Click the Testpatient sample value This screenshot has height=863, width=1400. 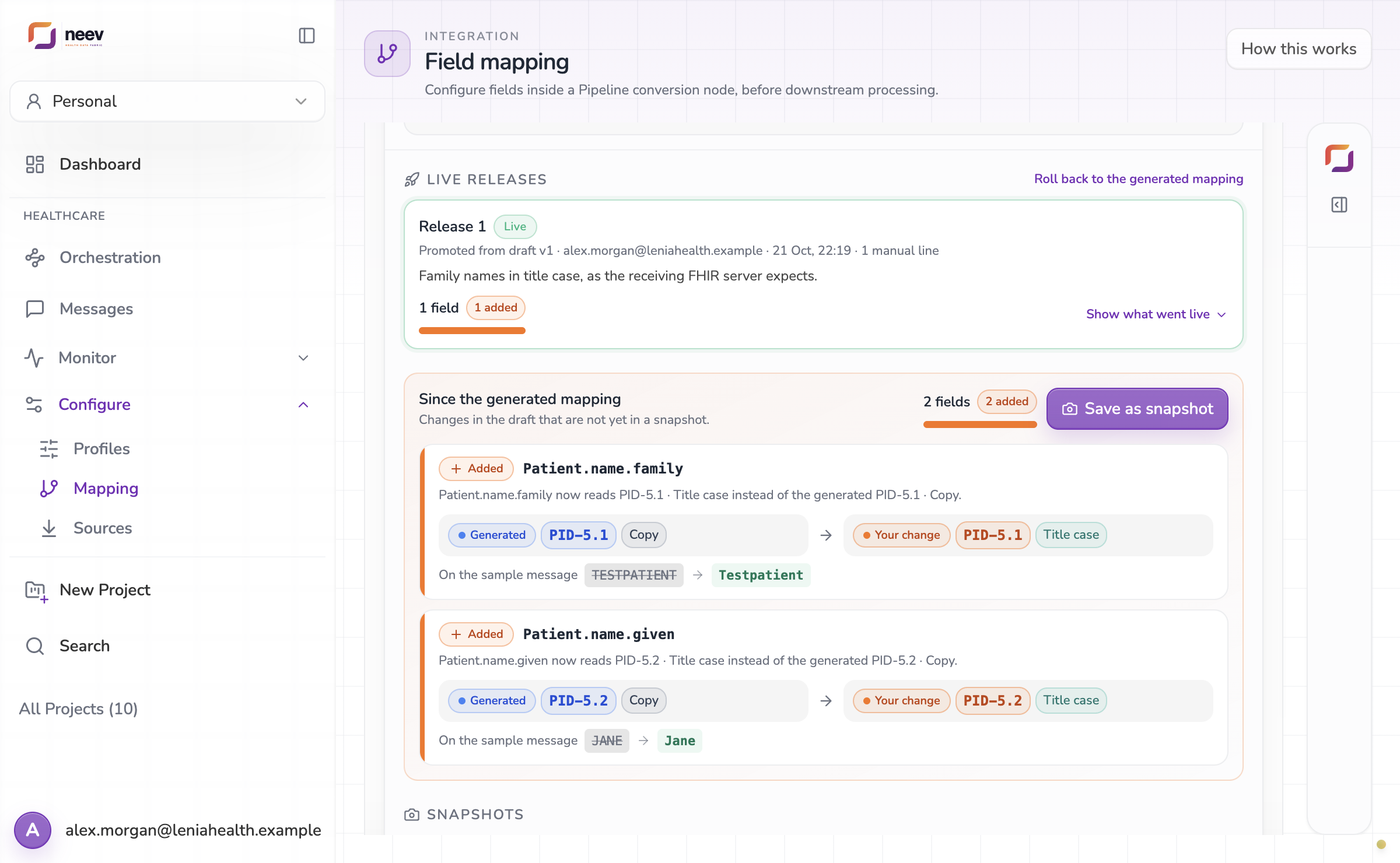click(x=761, y=576)
